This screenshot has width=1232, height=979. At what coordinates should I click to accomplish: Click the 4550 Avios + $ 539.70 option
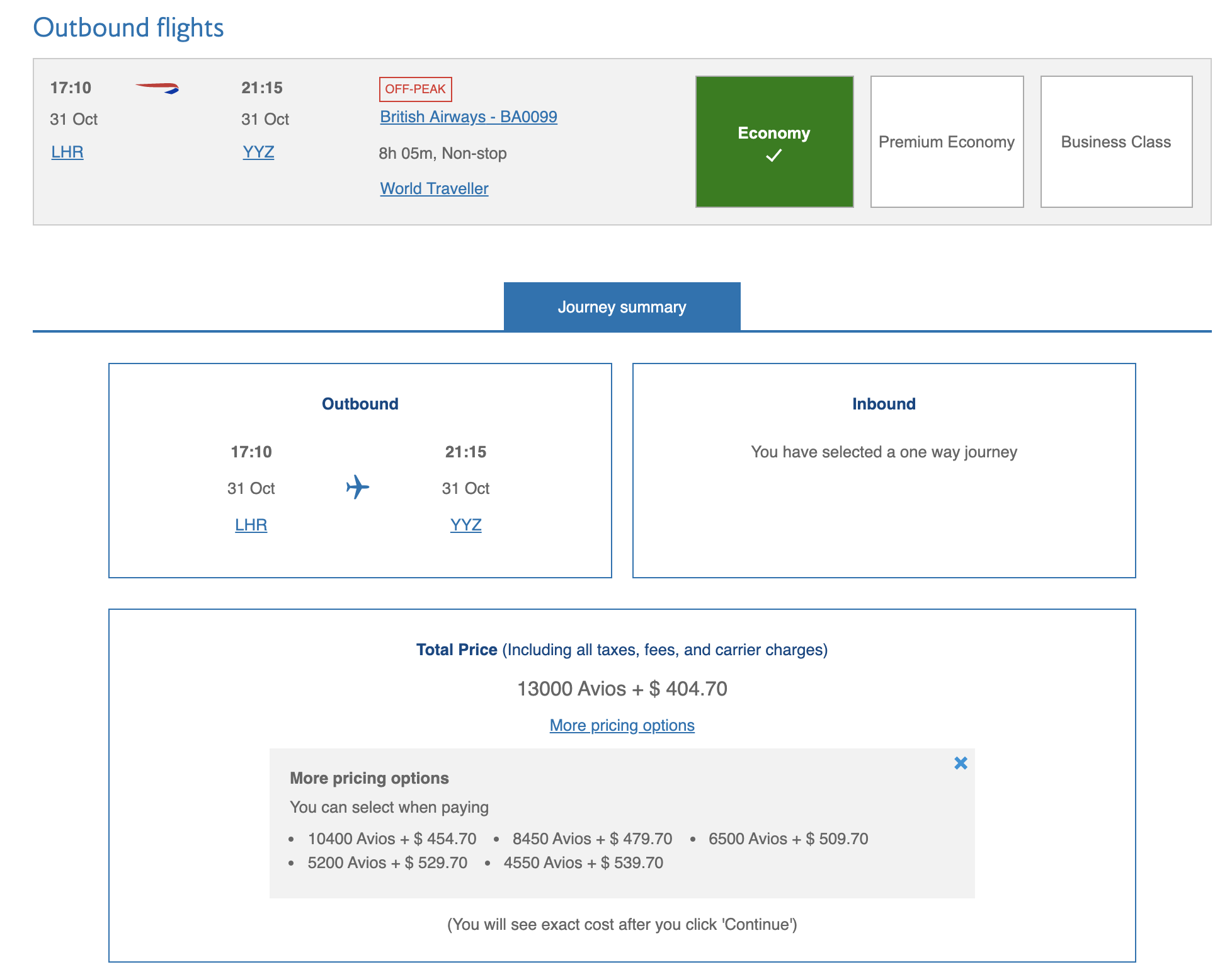pos(583,863)
